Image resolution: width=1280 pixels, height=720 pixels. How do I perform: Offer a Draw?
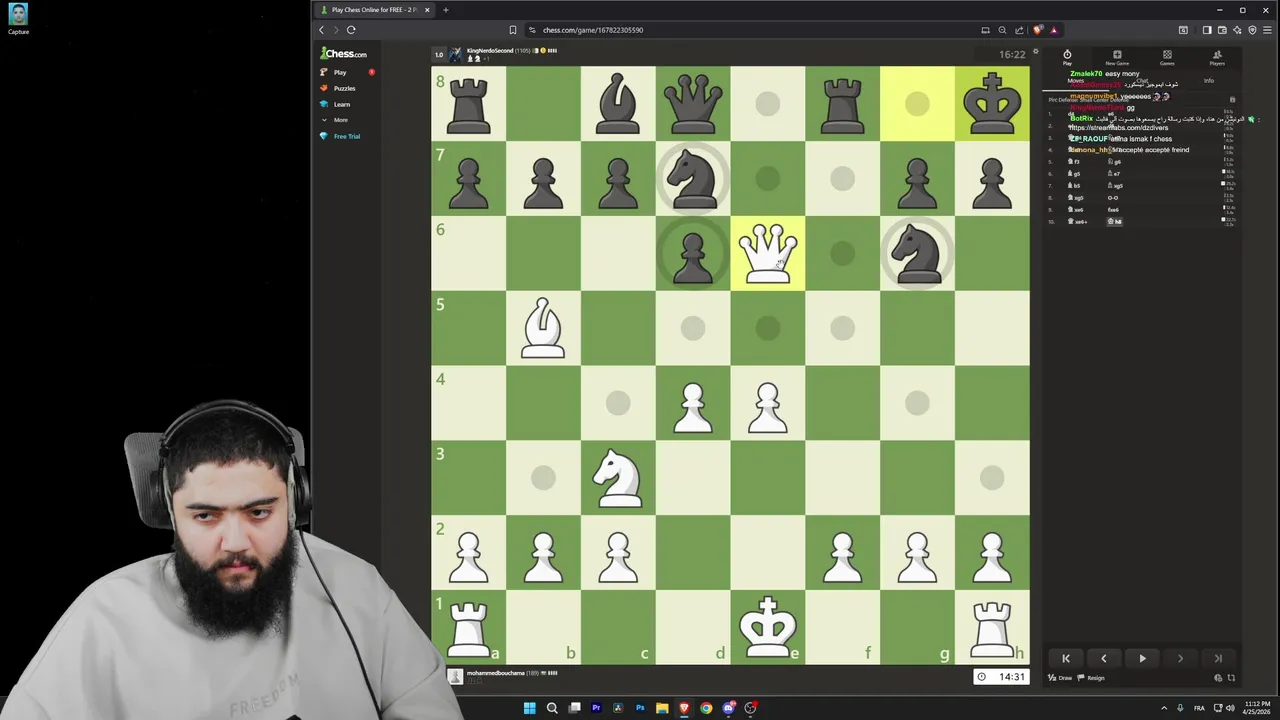point(1060,678)
